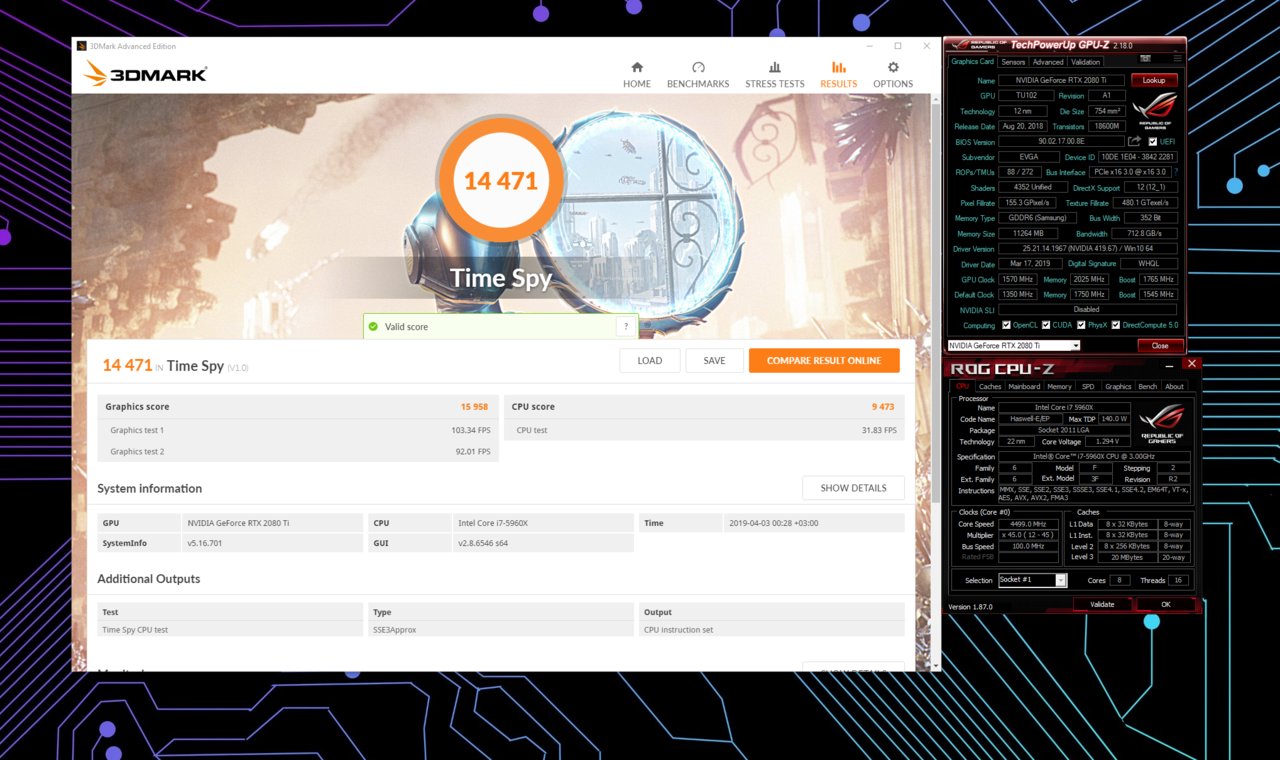Viewport: 1280px width, 760px height.
Task: Click the Driver Version field in GPU-Z
Action: [1089, 249]
